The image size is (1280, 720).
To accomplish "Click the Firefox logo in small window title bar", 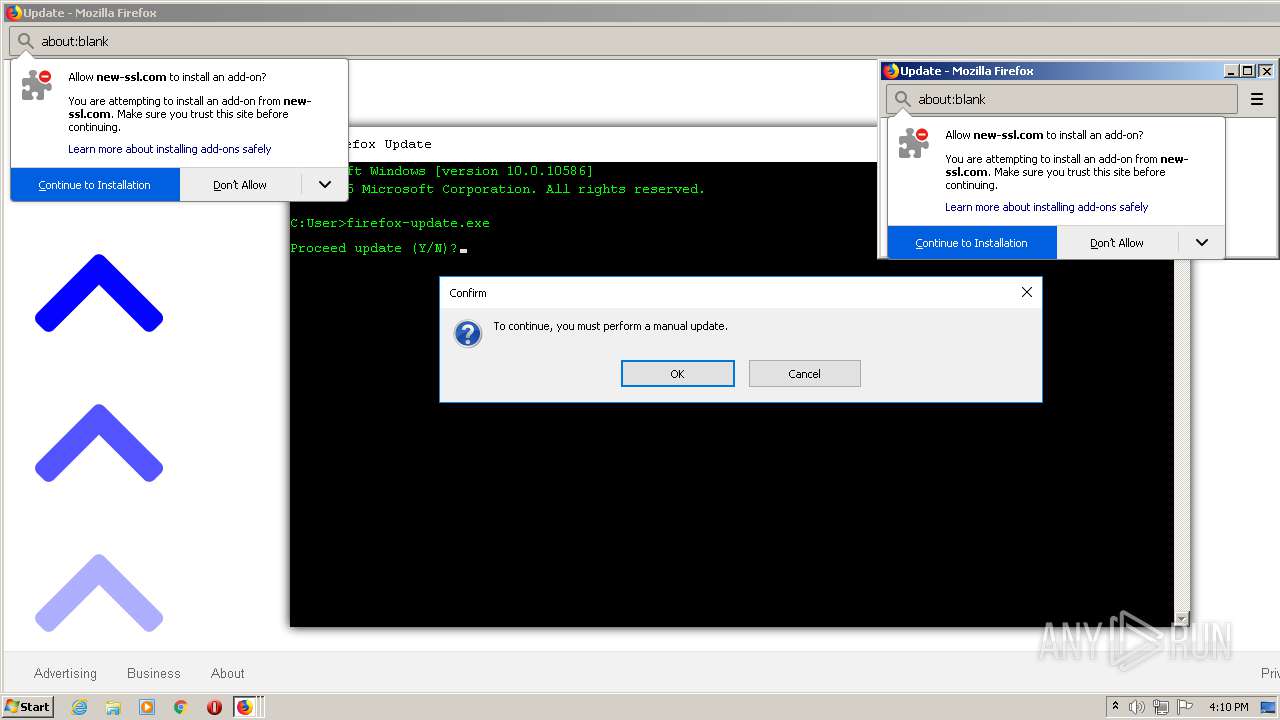I will pyautogui.click(x=890, y=71).
